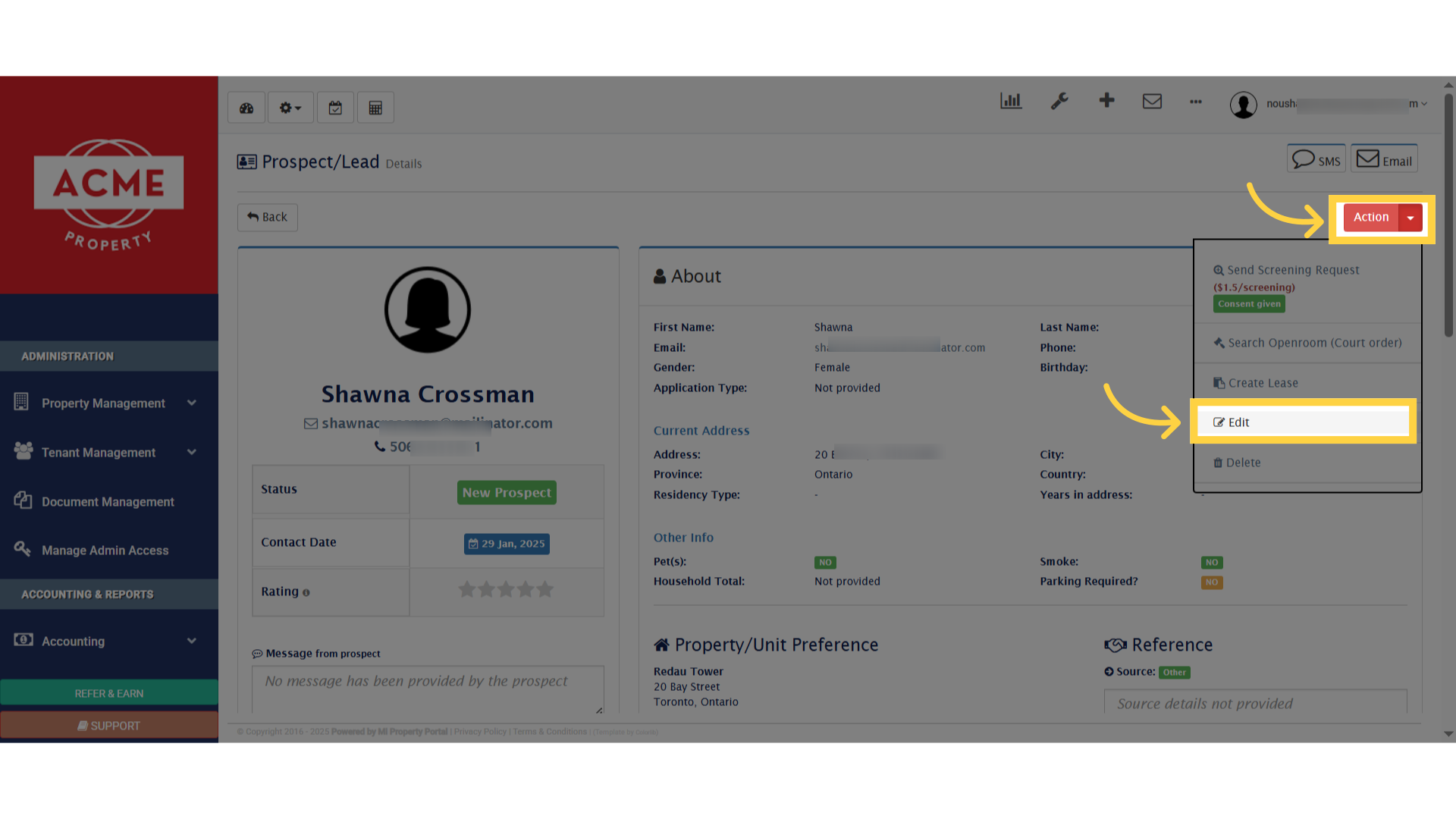Open the Privacy Policy link
The image size is (1456, 819).
click(480, 732)
